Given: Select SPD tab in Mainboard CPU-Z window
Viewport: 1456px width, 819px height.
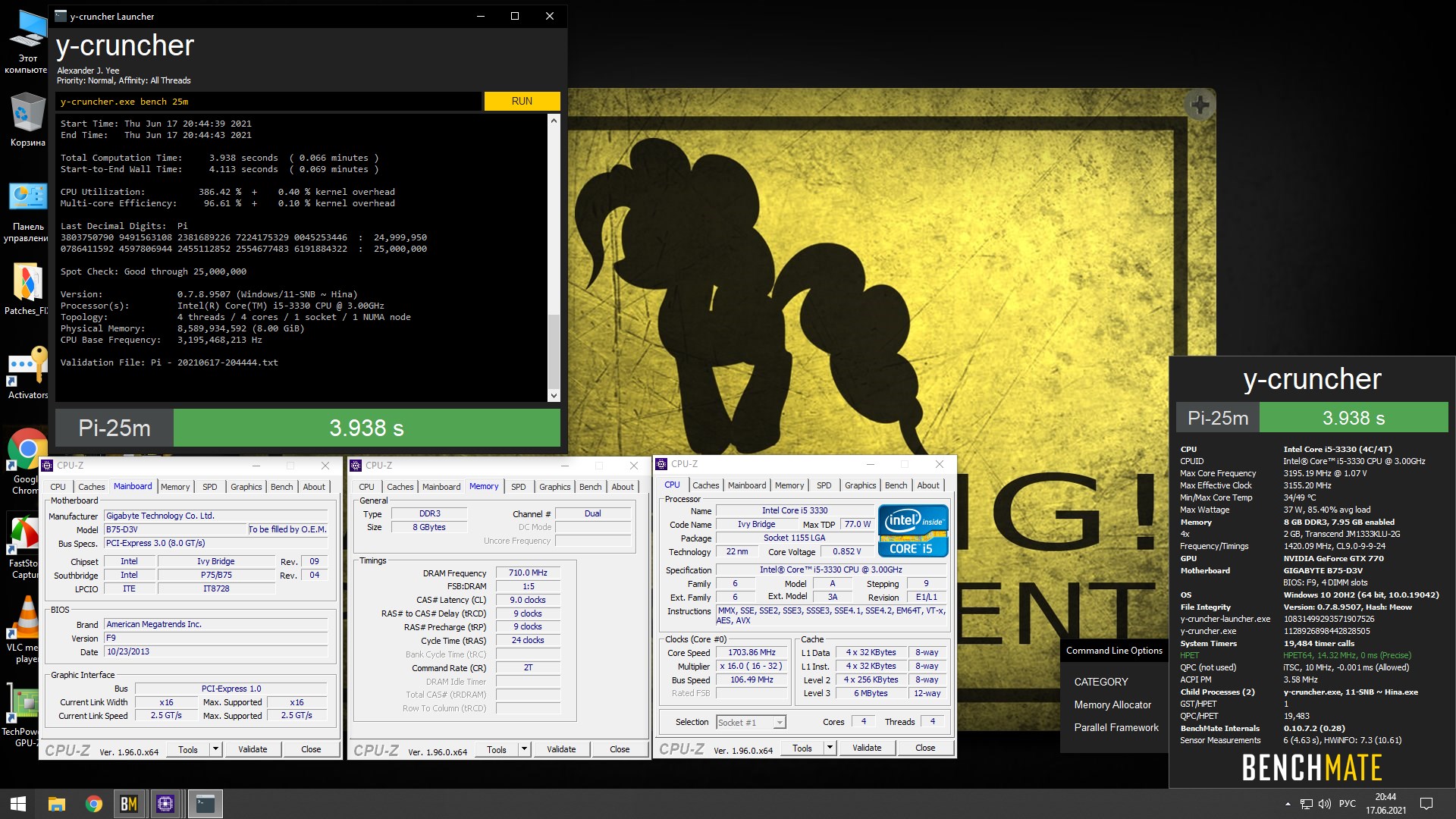Looking at the screenshot, I should coord(210,487).
